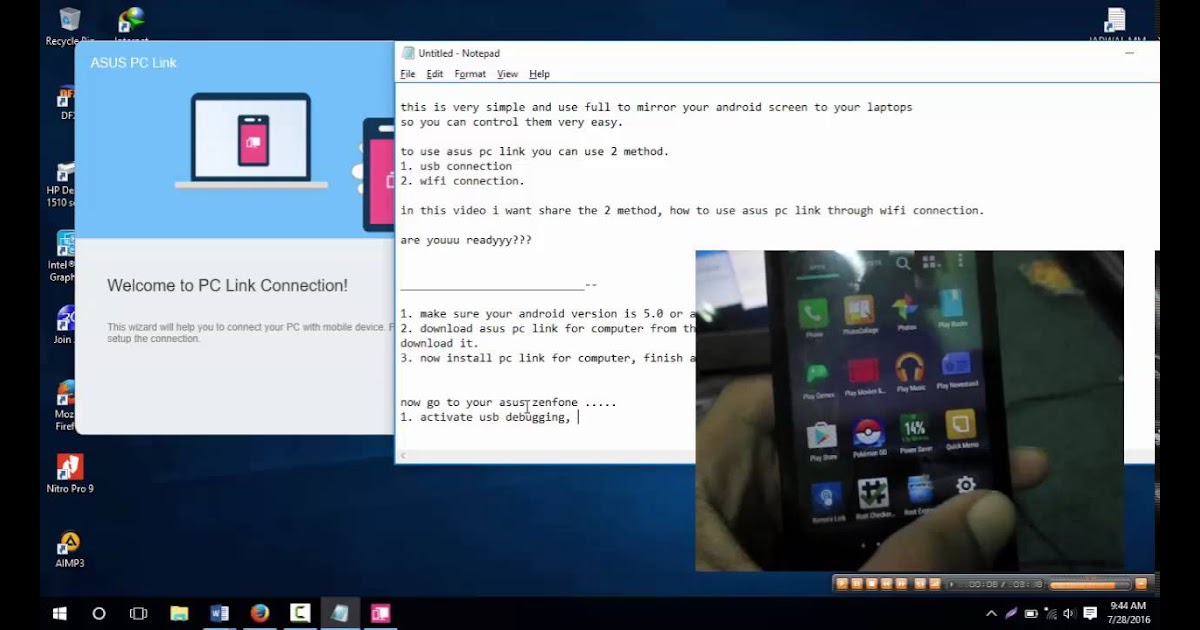Select the JADWAL MM file on desktop
This screenshot has width=1200, height=630.
[x=1117, y=27]
